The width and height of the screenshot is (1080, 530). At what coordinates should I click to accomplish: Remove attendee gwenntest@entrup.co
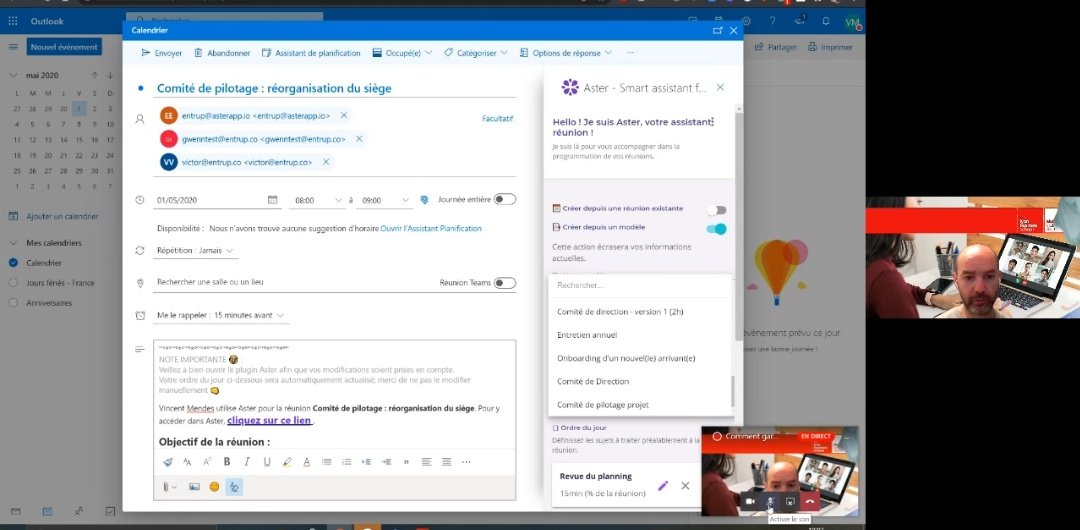pos(359,139)
